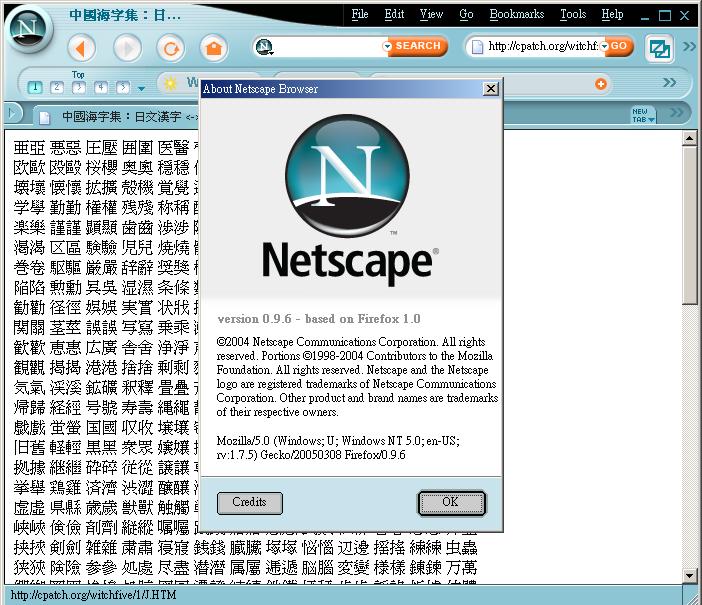Reload the page with the Reload button

[171, 48]
